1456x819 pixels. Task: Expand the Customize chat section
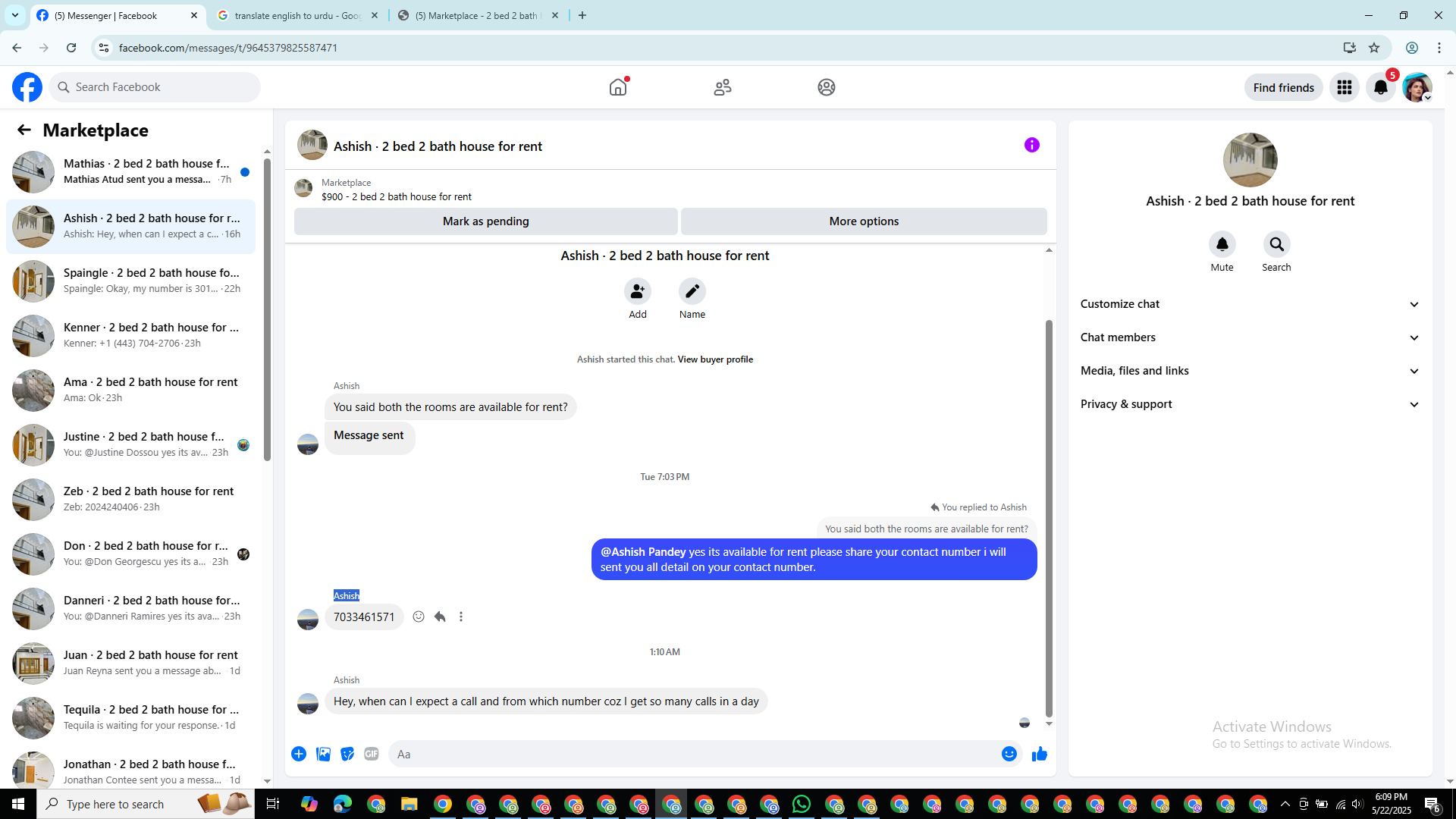[x=1250, y=304]
